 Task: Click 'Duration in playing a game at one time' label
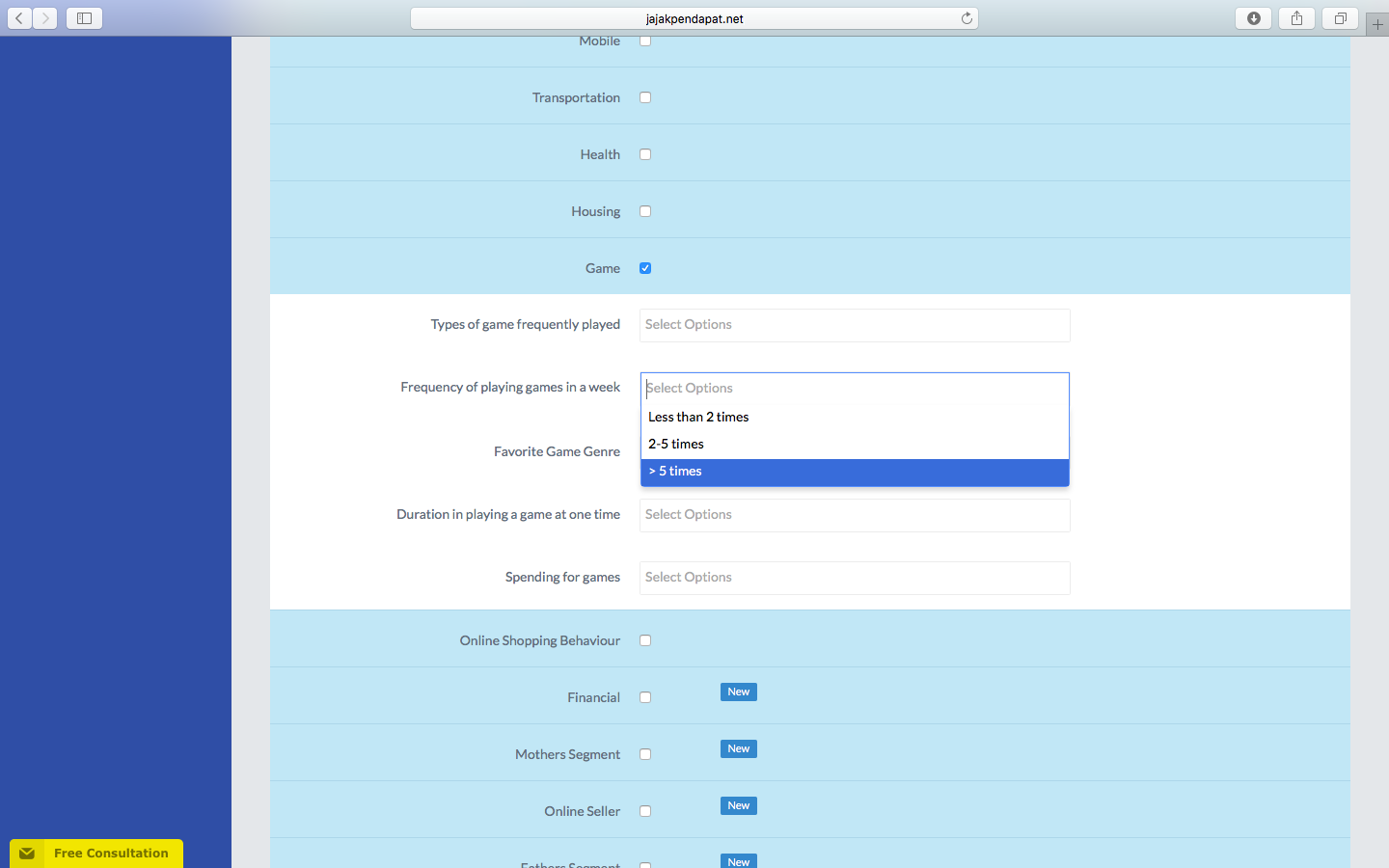click(508, 514)
